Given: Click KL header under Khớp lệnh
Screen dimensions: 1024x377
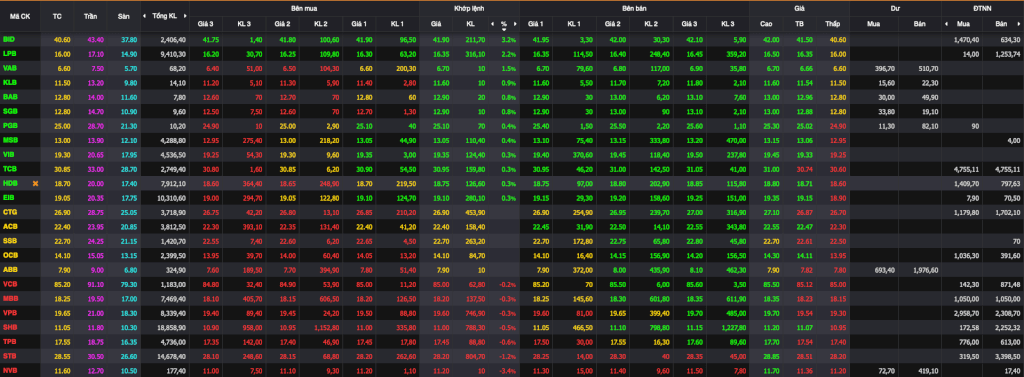Looking at the screenshot, I should [x=470, y=24].
